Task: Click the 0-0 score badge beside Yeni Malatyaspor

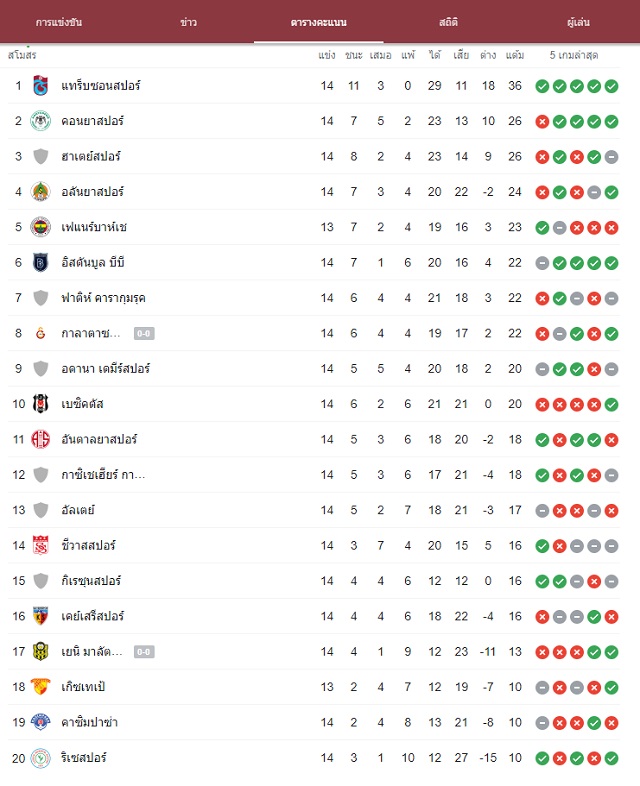Action: (x=144, y=652)
